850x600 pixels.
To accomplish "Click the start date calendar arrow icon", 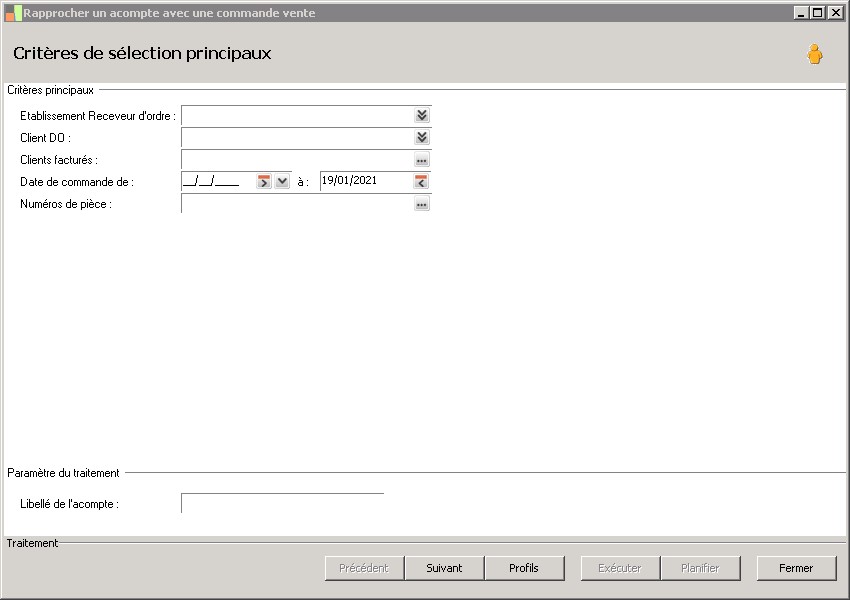I will 263,182.
